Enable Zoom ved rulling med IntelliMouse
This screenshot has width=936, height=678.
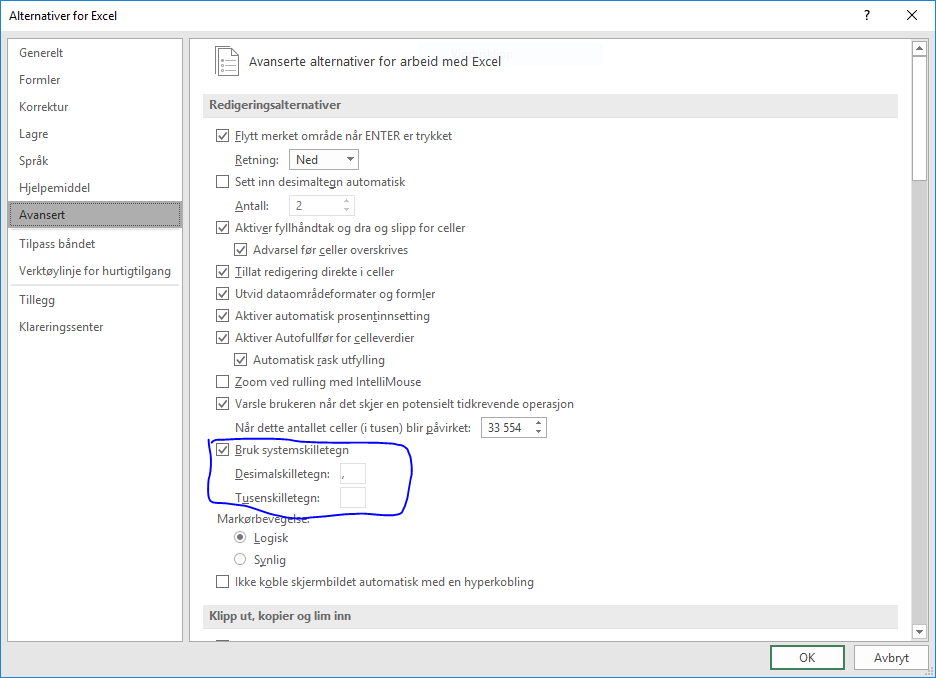tap(222, 381)
